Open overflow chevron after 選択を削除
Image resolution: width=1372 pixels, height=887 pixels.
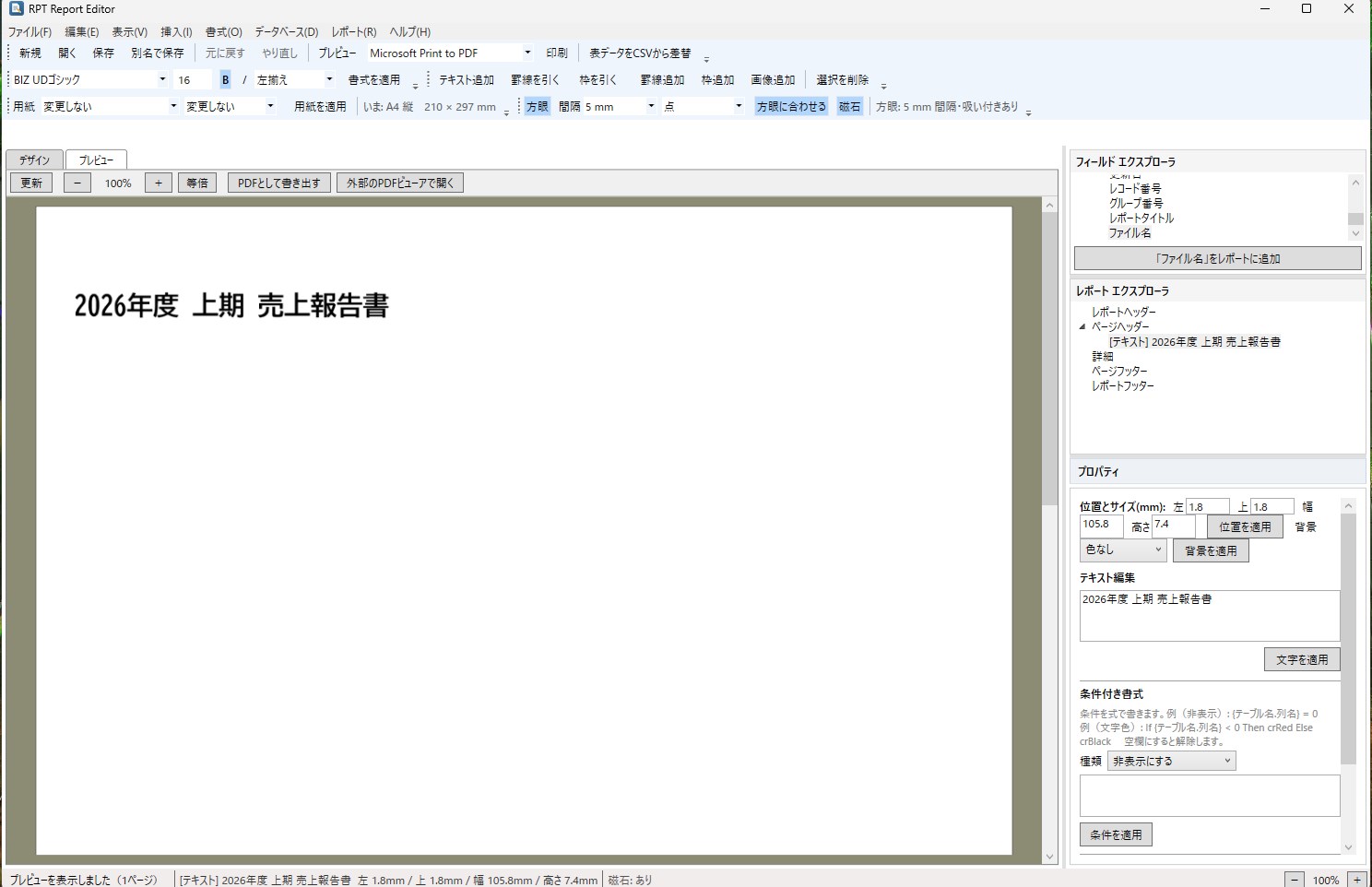[883, 86]
